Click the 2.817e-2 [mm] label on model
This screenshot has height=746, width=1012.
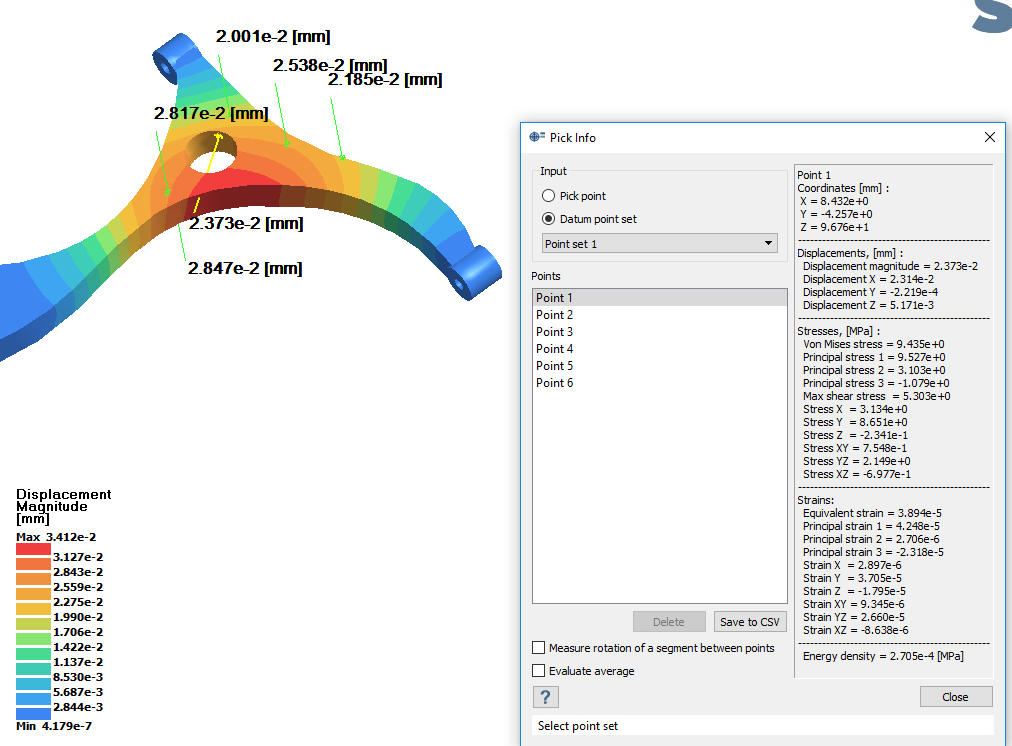tap(211, 114)
